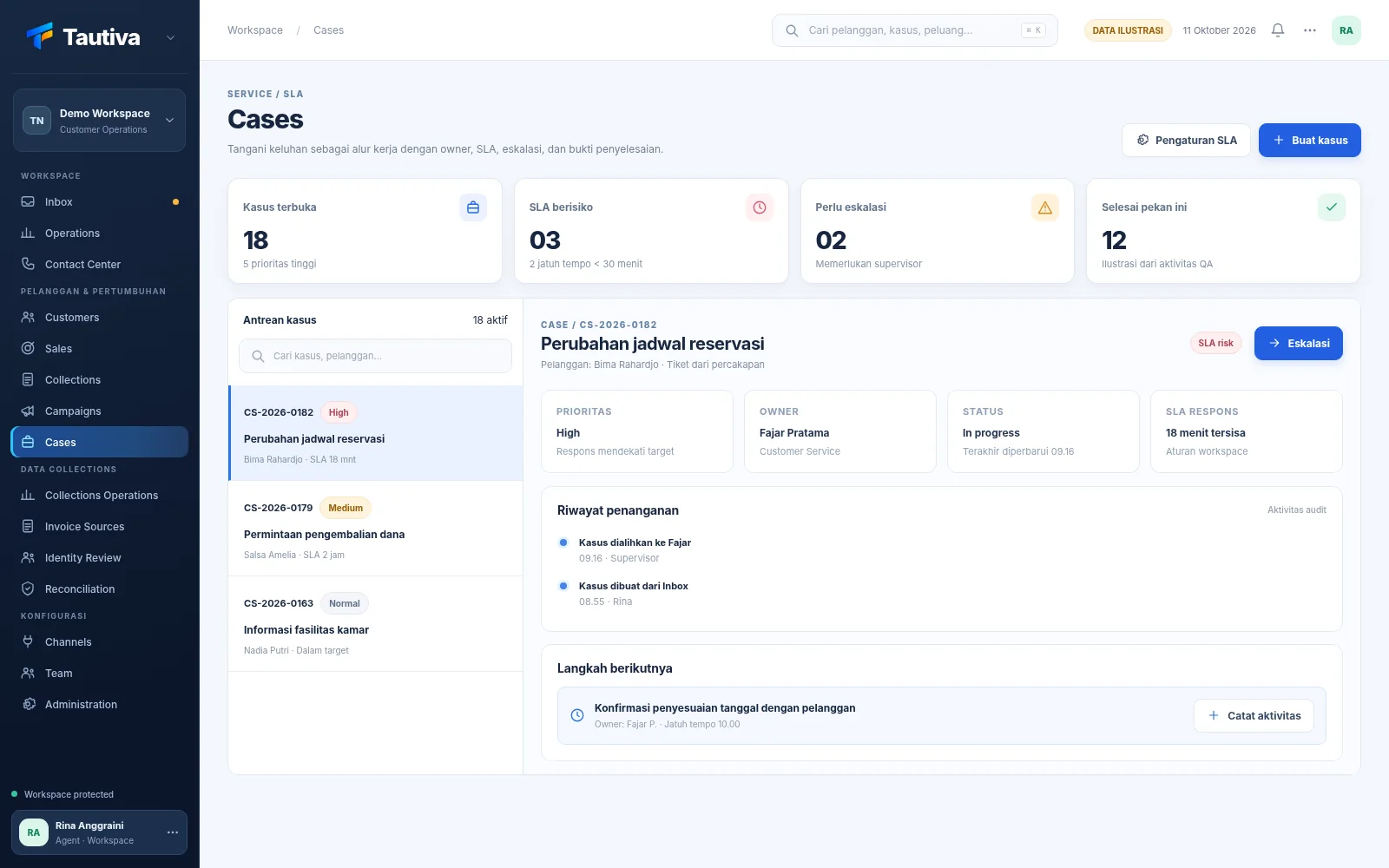This screenshot has width=1389, height=868.
Task: Select case CS-2026-0179 Permintaan pengembalian dana
Action: click(x=375, y=529)
